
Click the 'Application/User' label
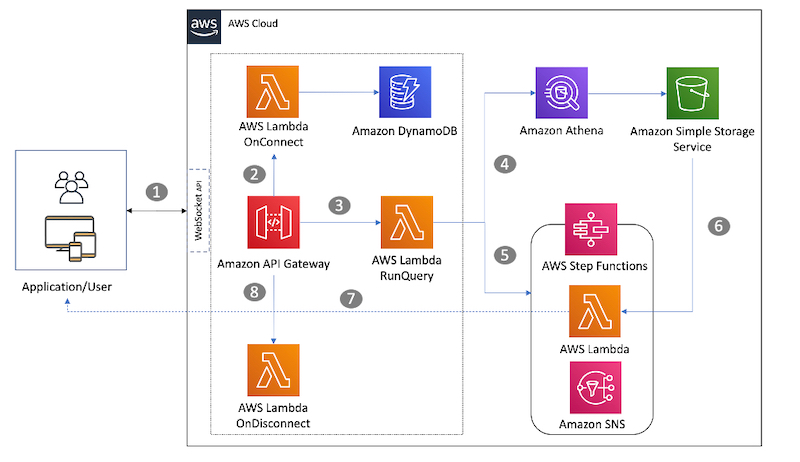[67, 287]
